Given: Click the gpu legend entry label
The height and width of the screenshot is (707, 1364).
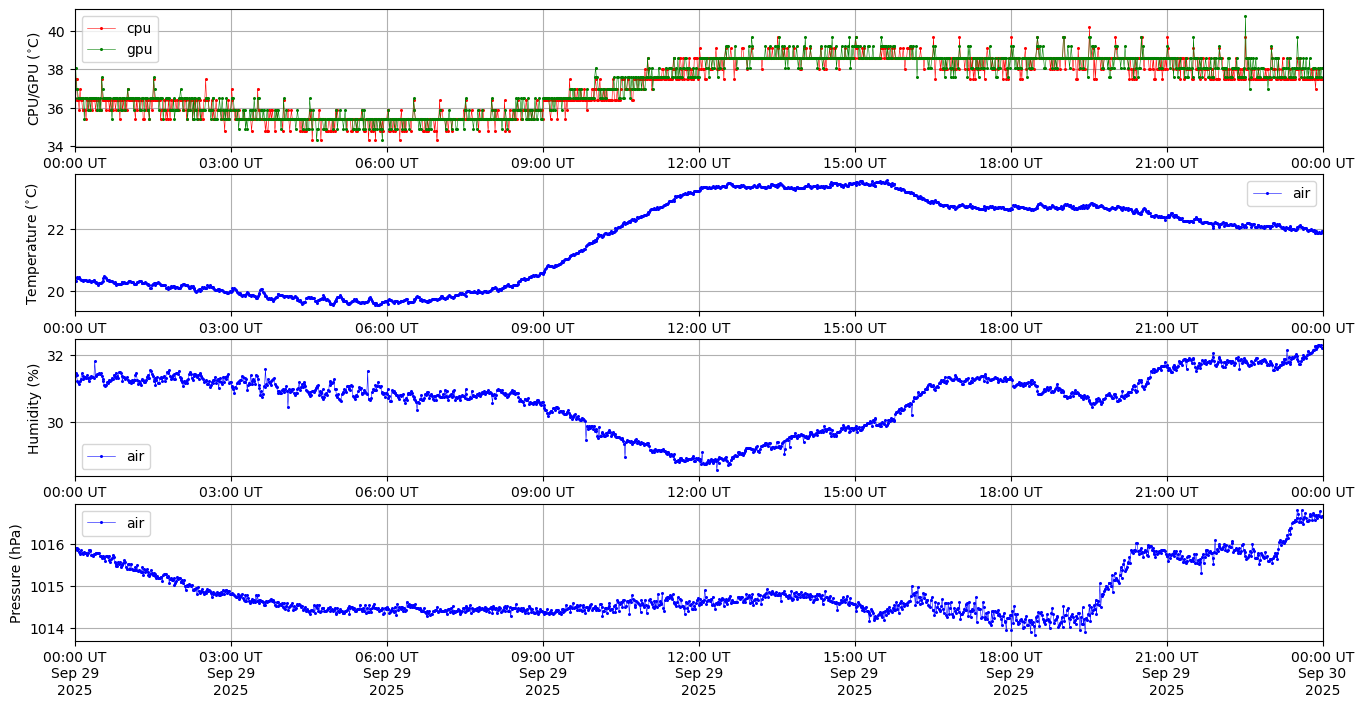Looking at the screenshot, I should (x=139, y=49).
